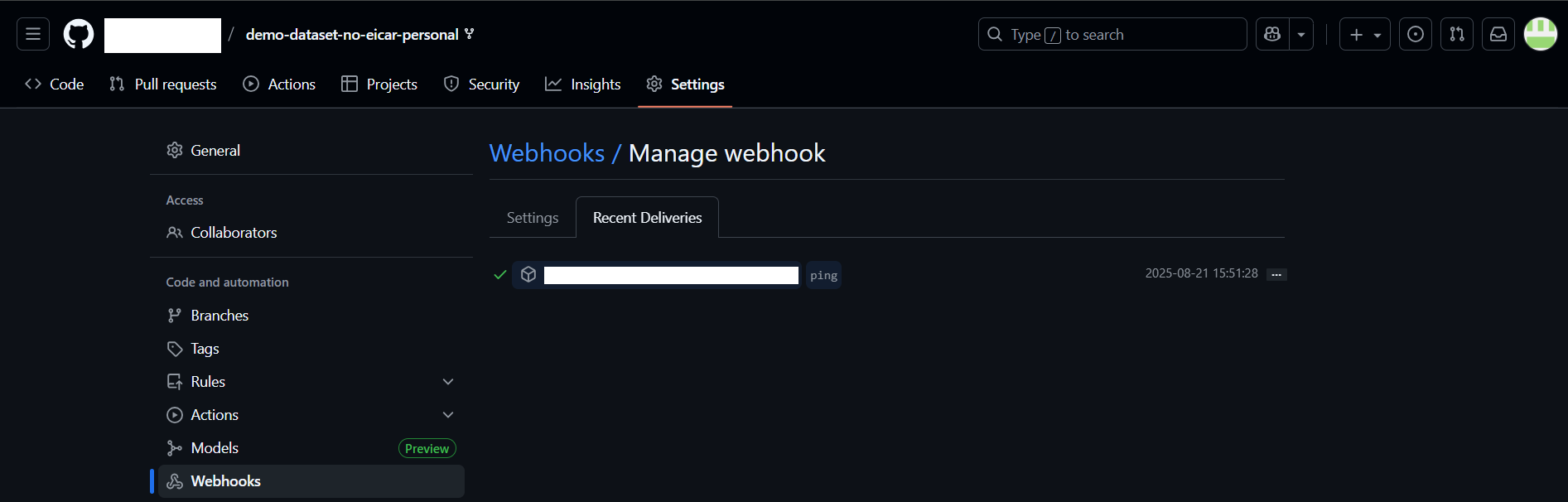Click the branch icon beside Branches
The image size is (1568, 502).
(x=174, y=316)
